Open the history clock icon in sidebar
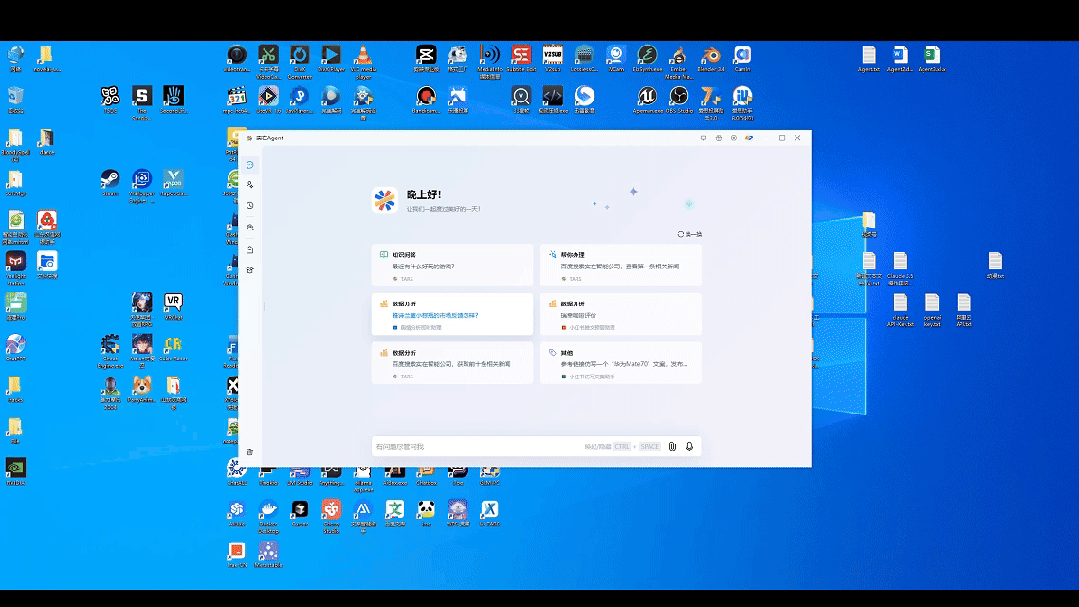This screenshot has width=1079, height=607. (250, 206)
